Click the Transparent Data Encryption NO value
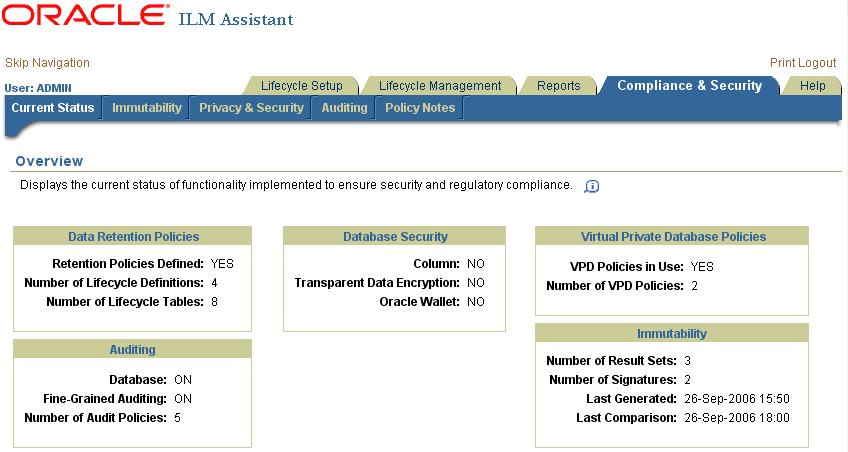Screen dimensions: 848x452 (476, 283)
